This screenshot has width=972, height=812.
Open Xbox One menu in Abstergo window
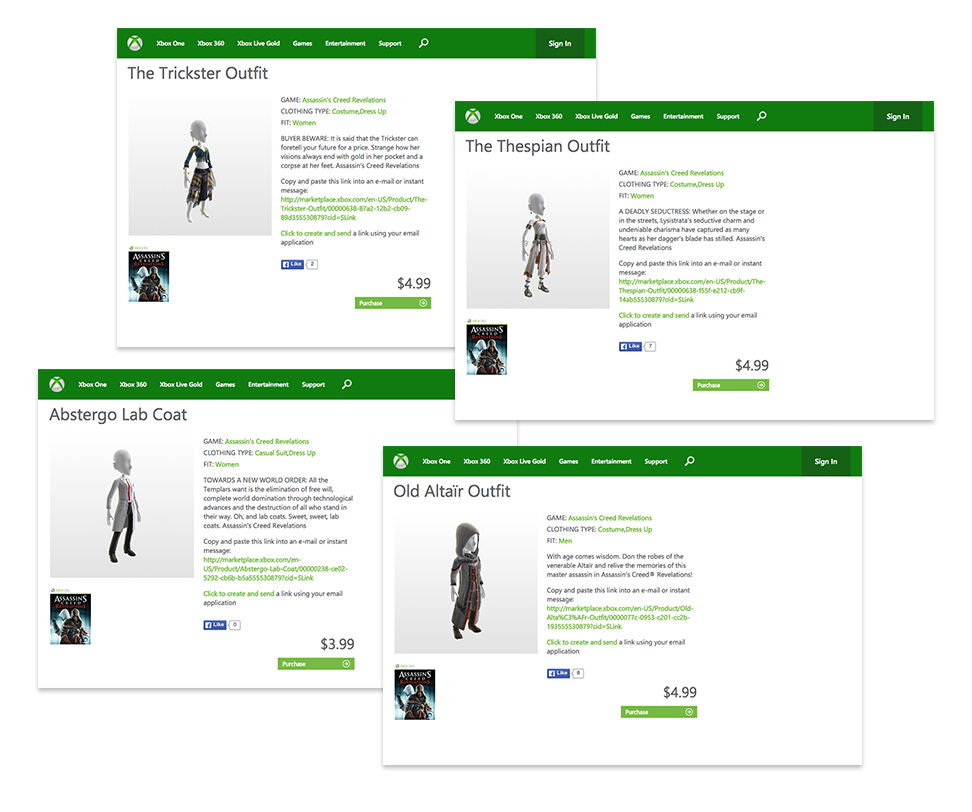coord(92,384)
